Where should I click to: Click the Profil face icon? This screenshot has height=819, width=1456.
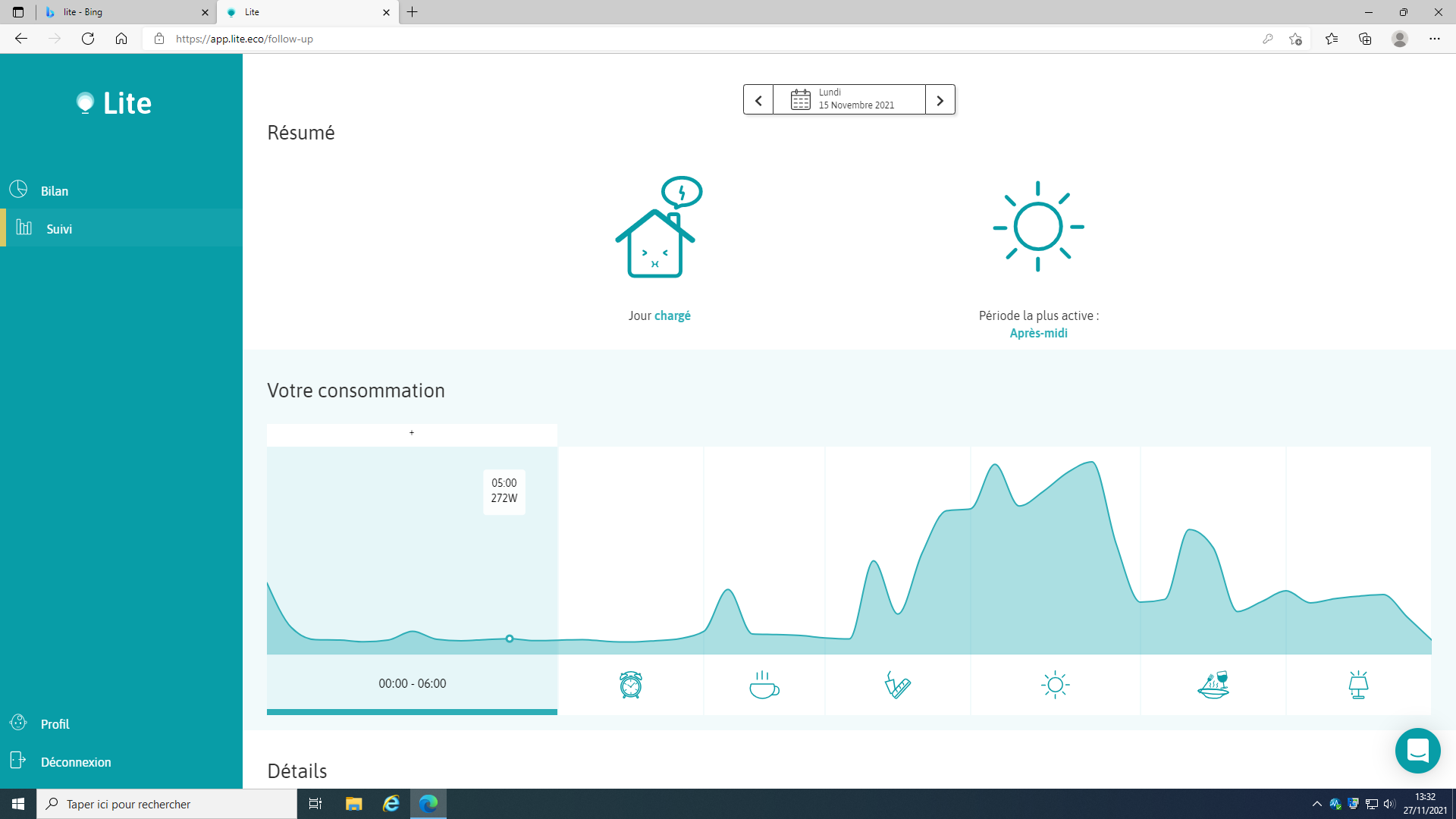click(x=18, y=723)
